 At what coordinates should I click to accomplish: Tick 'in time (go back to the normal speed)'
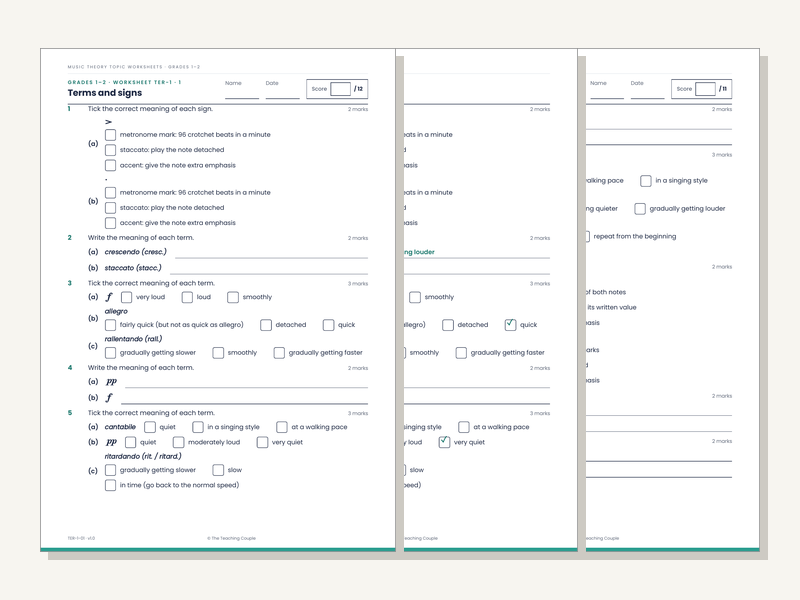(110, 485)
